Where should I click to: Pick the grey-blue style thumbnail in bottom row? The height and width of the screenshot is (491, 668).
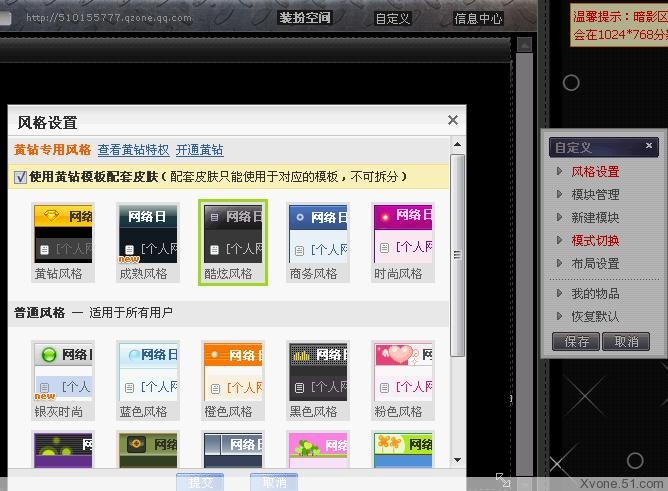(x=233, y=450)
